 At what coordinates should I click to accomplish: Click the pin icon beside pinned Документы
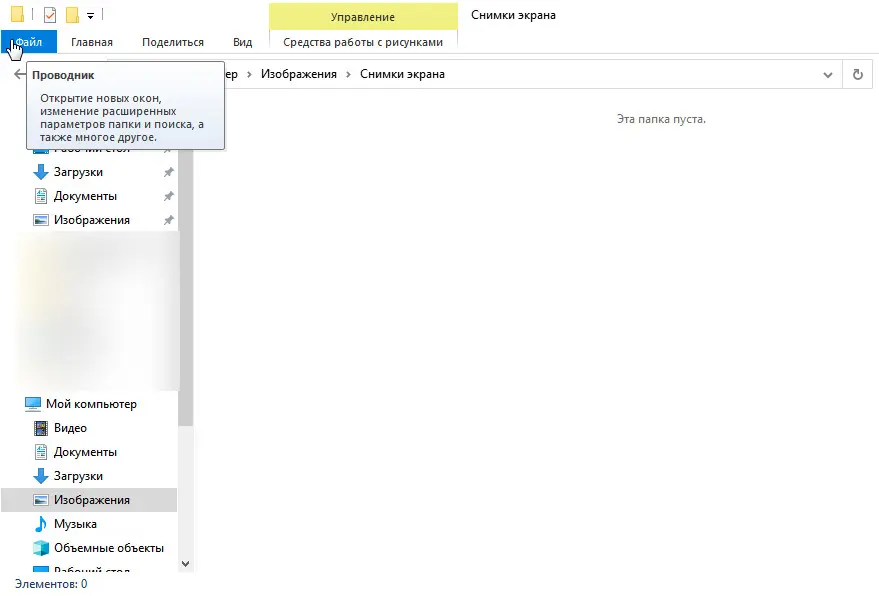(x=168, y=196)
